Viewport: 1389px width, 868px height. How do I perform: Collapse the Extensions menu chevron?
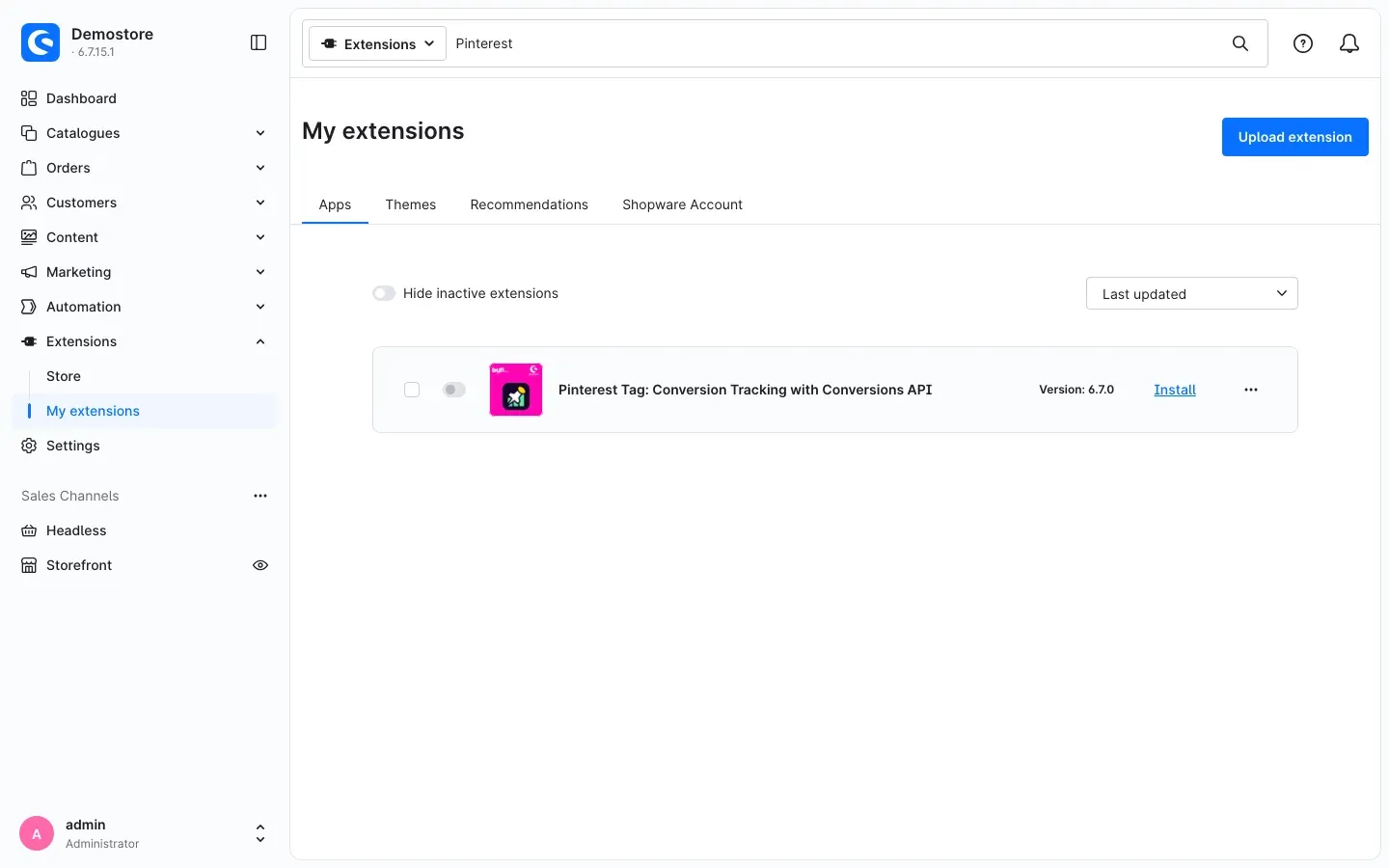point(260,341)
